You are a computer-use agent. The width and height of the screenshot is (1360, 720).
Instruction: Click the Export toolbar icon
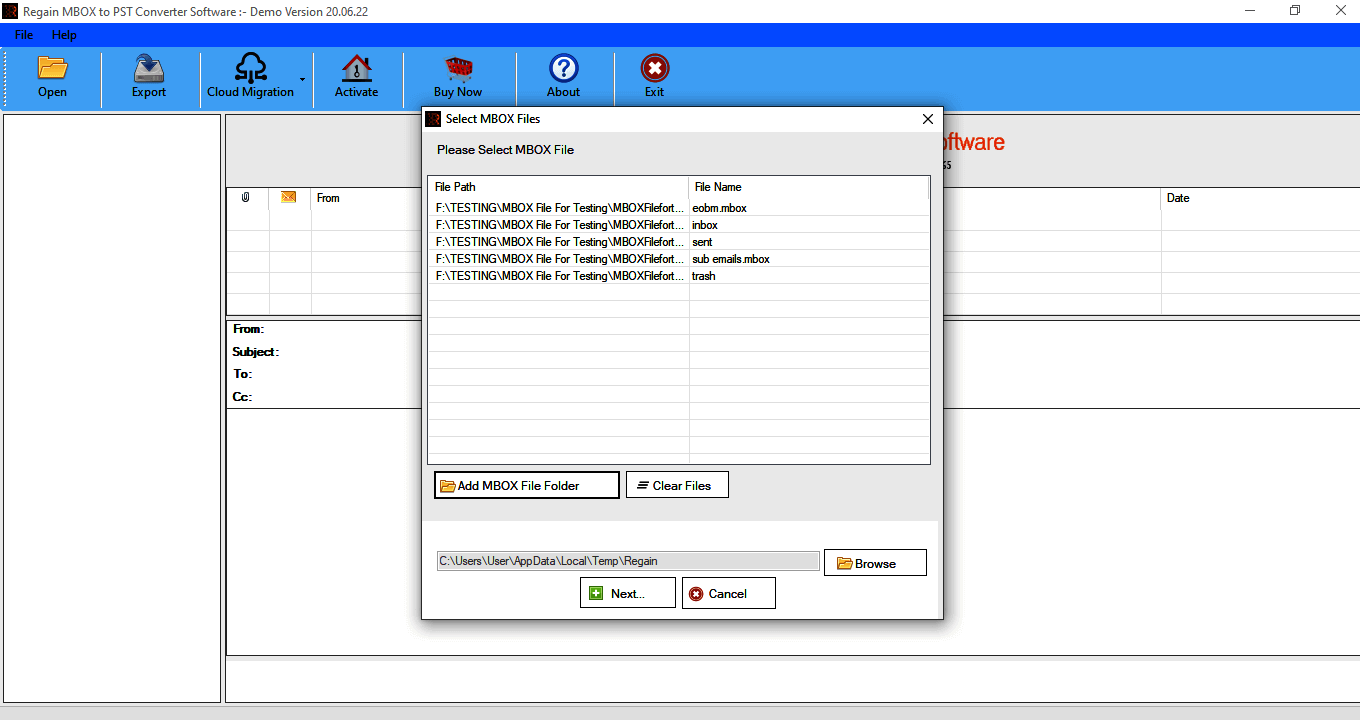point(149,77)
